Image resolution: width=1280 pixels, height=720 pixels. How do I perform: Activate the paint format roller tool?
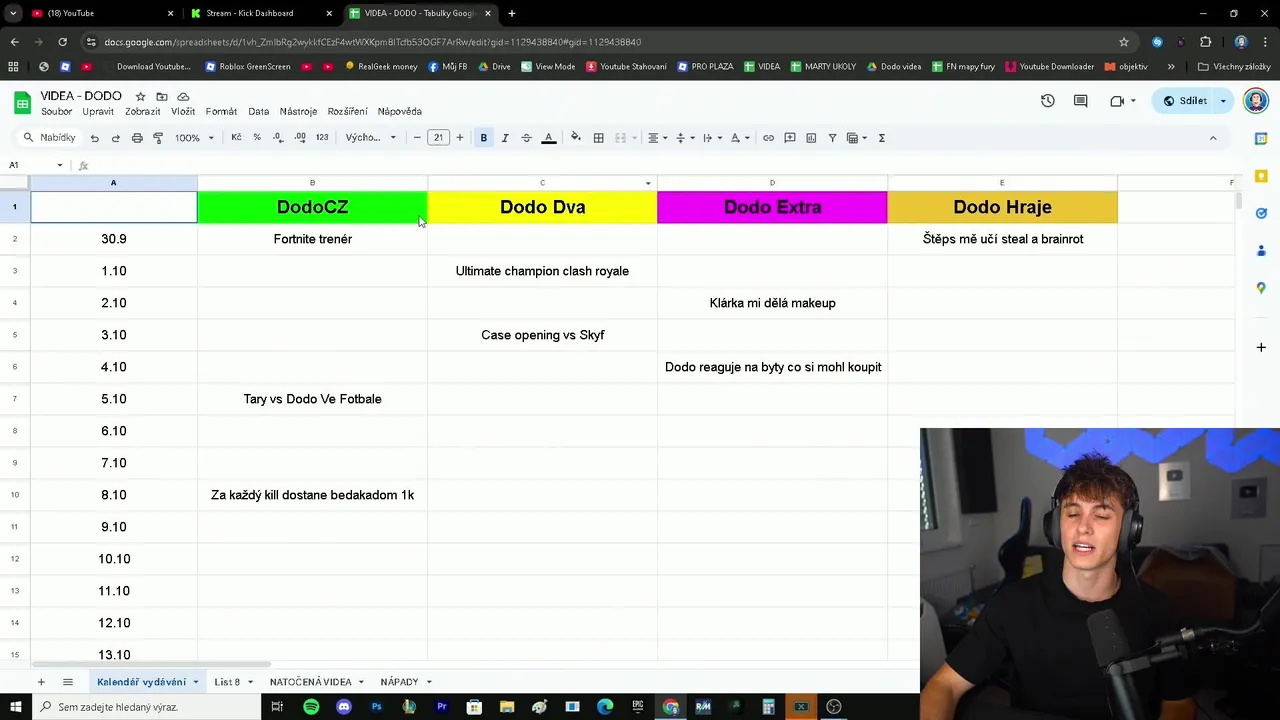[x=158, y=138]
